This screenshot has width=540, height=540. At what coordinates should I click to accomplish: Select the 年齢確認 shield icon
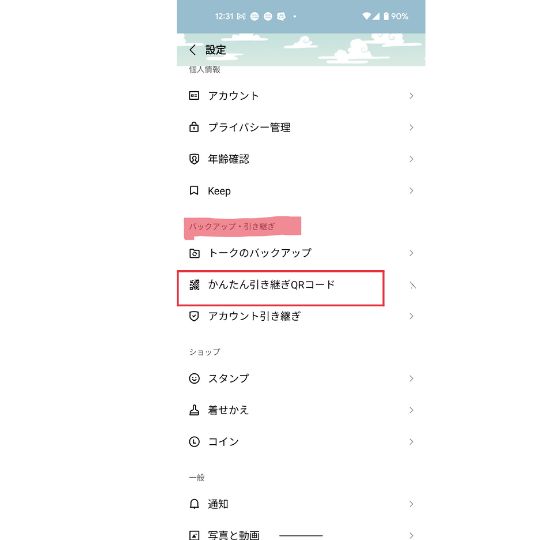(194, 159)
